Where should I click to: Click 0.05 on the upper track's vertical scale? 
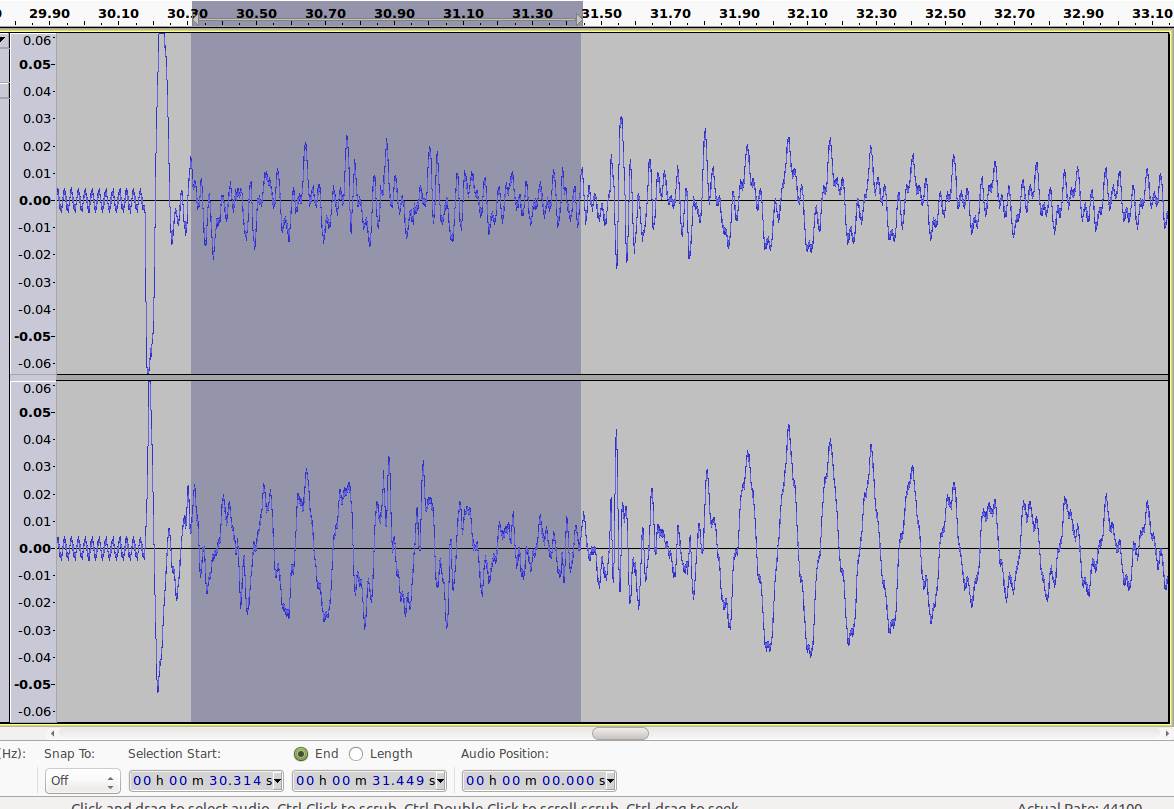[x=34, y=64]
